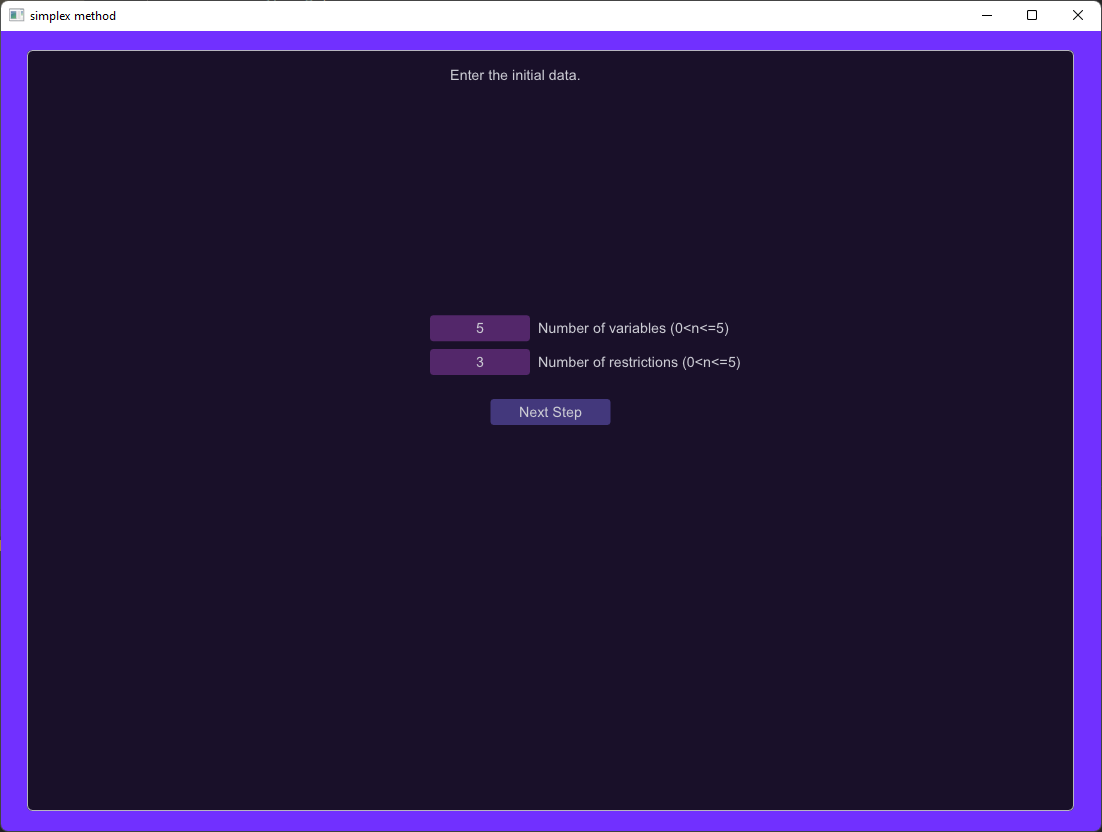
Task: Close the simplex method application
Action: coord(1077,15)
